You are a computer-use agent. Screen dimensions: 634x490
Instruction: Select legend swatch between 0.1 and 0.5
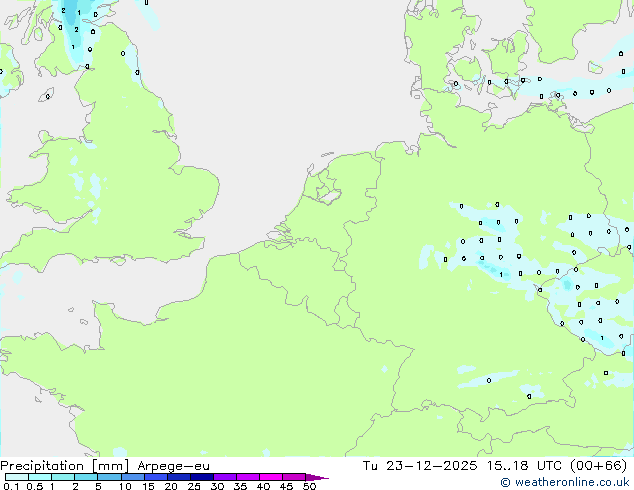[17, 477]
